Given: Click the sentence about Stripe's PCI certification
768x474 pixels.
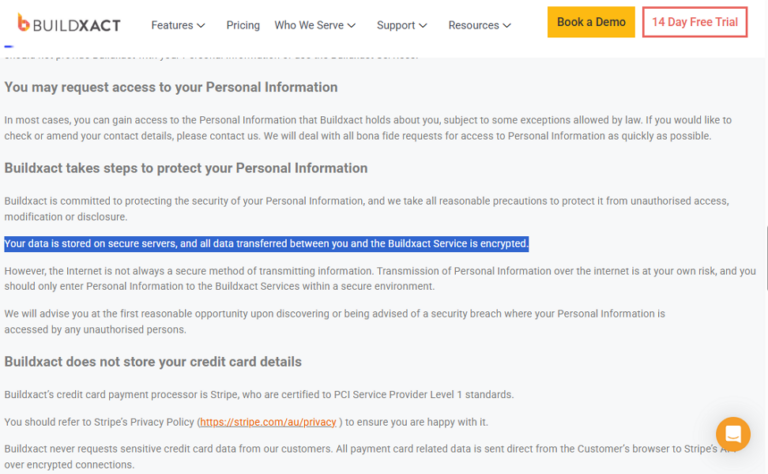Looking at the screenshot, I should (x=259, y=394).
